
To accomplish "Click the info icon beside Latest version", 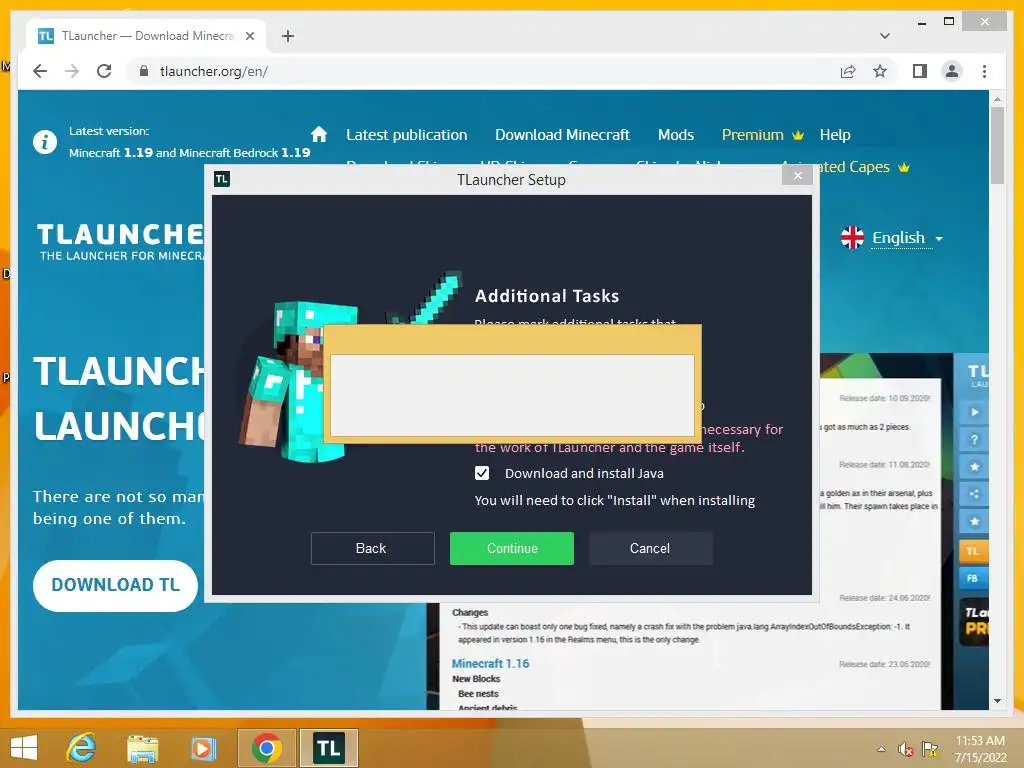I will pyautogui.click(x=44, y=142).
